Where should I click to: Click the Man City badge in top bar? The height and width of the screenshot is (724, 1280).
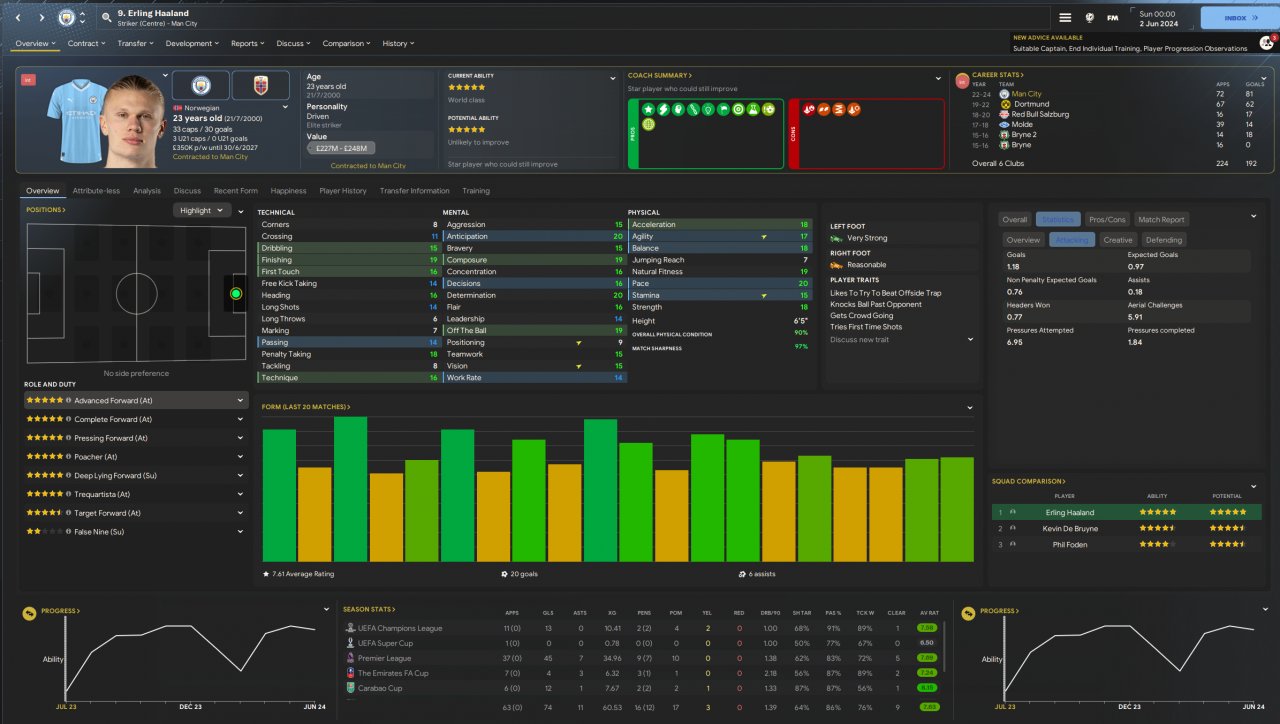67,18
